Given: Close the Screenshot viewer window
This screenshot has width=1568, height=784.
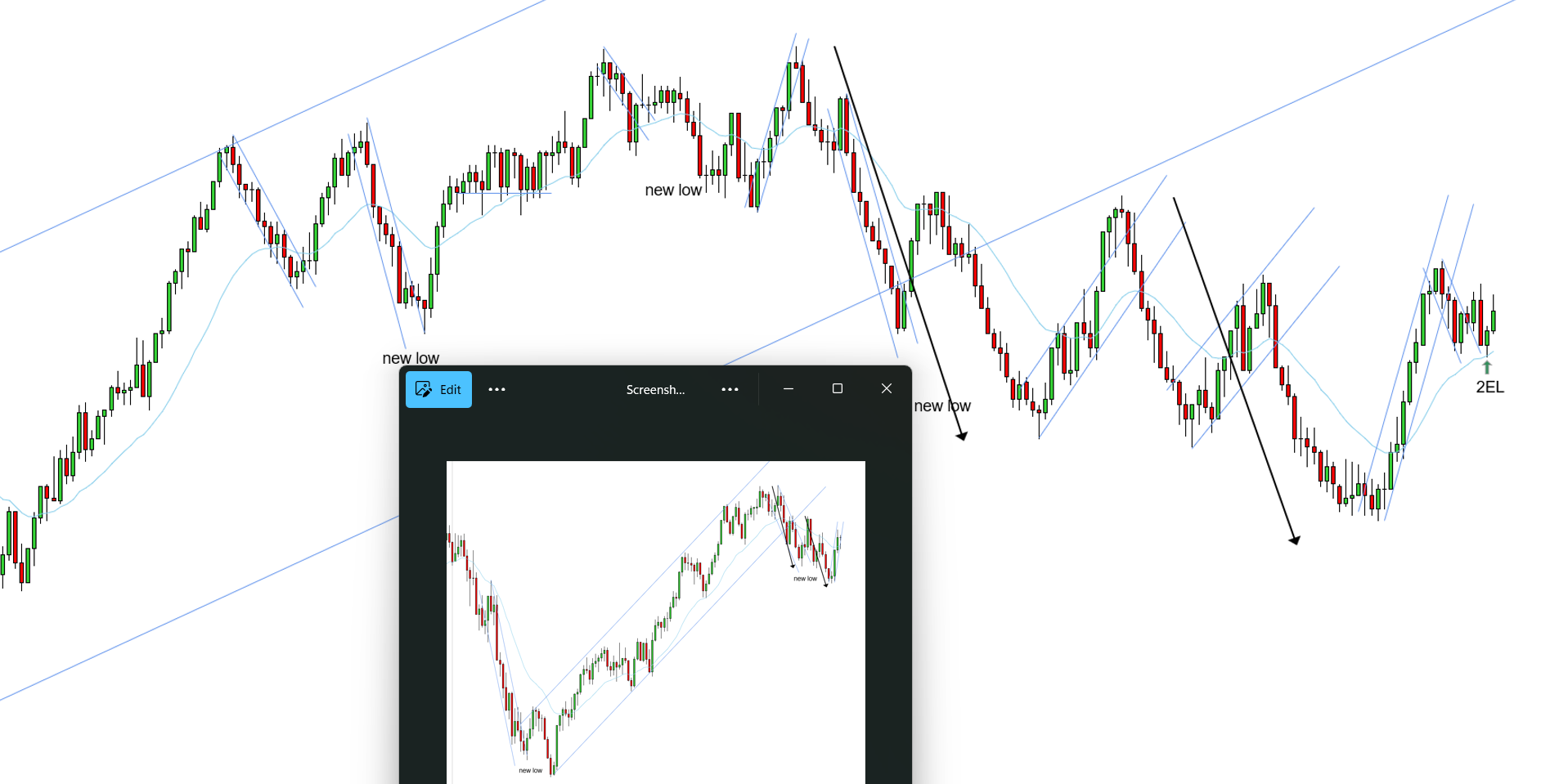Looking at the screenshot, I should click(x=886, y=388).
